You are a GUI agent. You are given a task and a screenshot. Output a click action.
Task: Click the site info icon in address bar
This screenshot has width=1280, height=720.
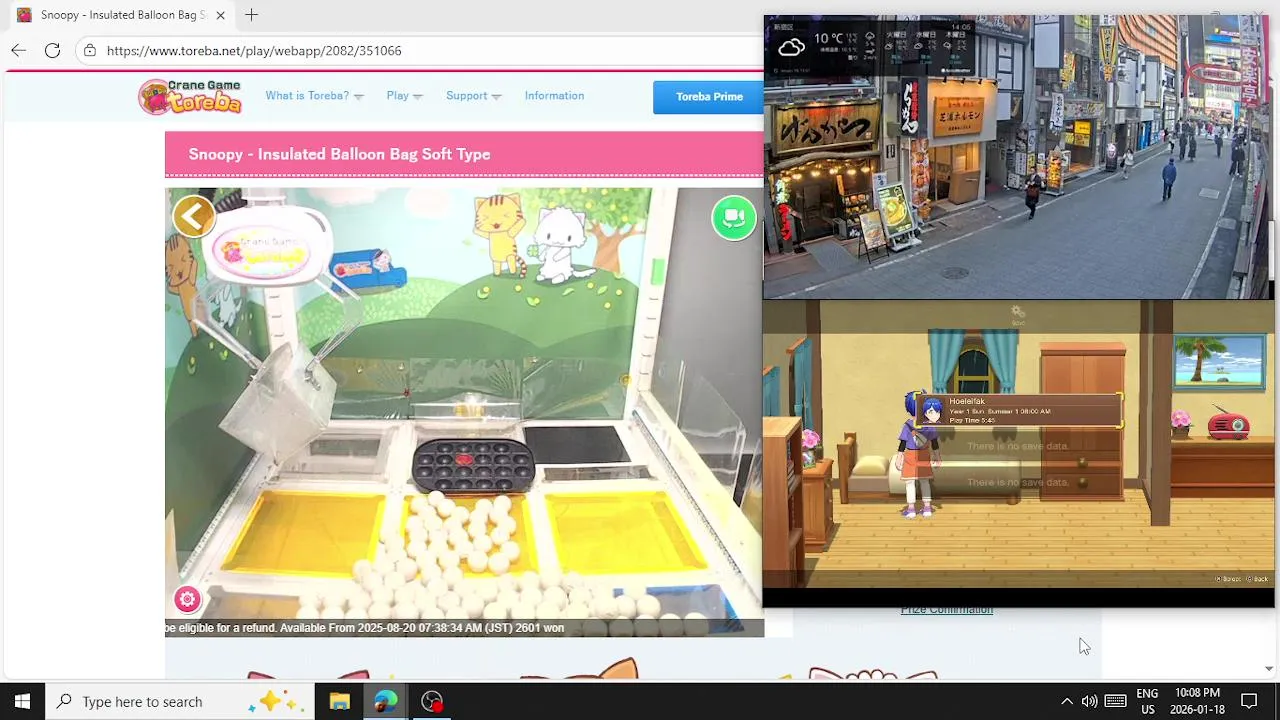(90, 50)
